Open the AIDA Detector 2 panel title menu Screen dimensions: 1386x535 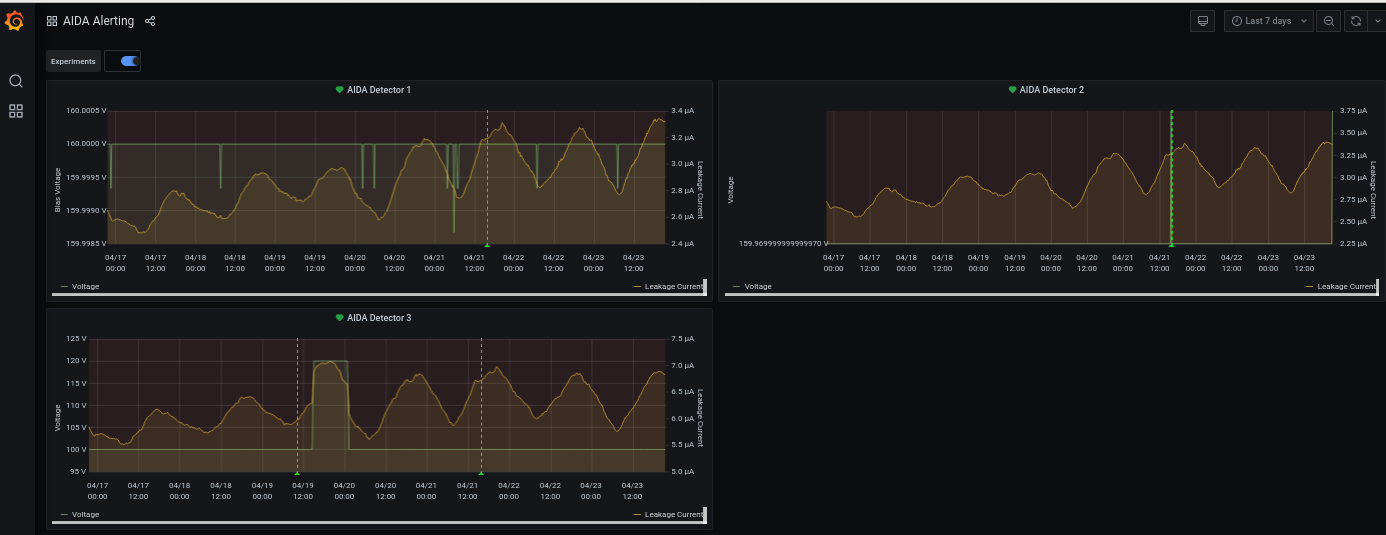pos(1051,90)
